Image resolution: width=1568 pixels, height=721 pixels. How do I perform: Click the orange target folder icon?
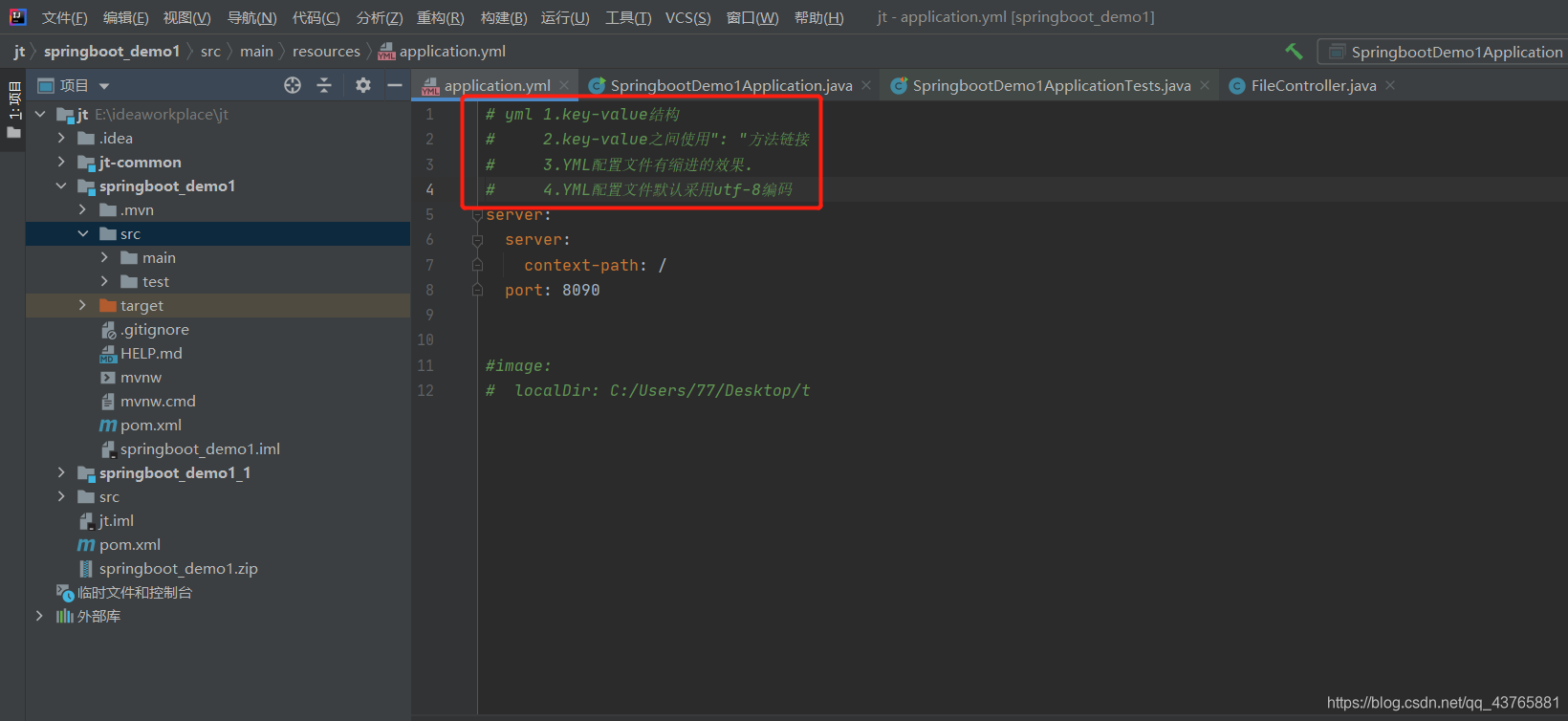pyautogui.click(x=108, y=306)
